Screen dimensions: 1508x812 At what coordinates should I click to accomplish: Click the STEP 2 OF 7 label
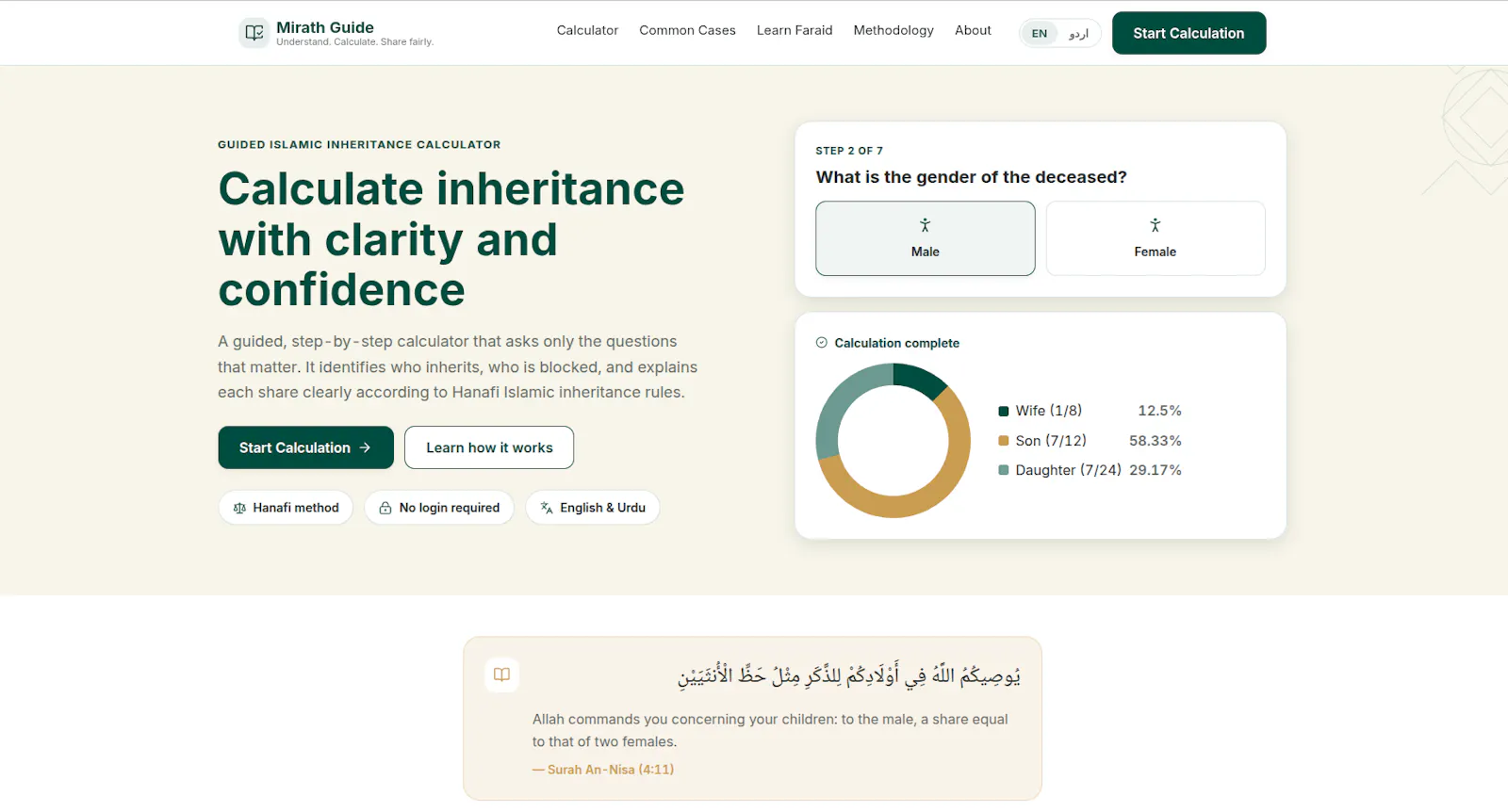click(849, 151)
